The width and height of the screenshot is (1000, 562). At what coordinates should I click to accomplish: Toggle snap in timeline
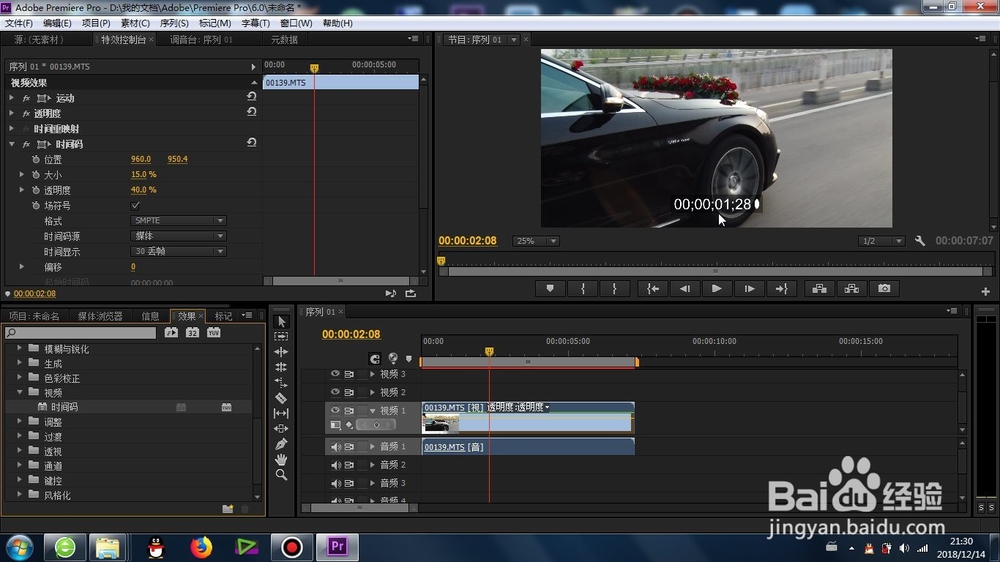coord(374,359)
